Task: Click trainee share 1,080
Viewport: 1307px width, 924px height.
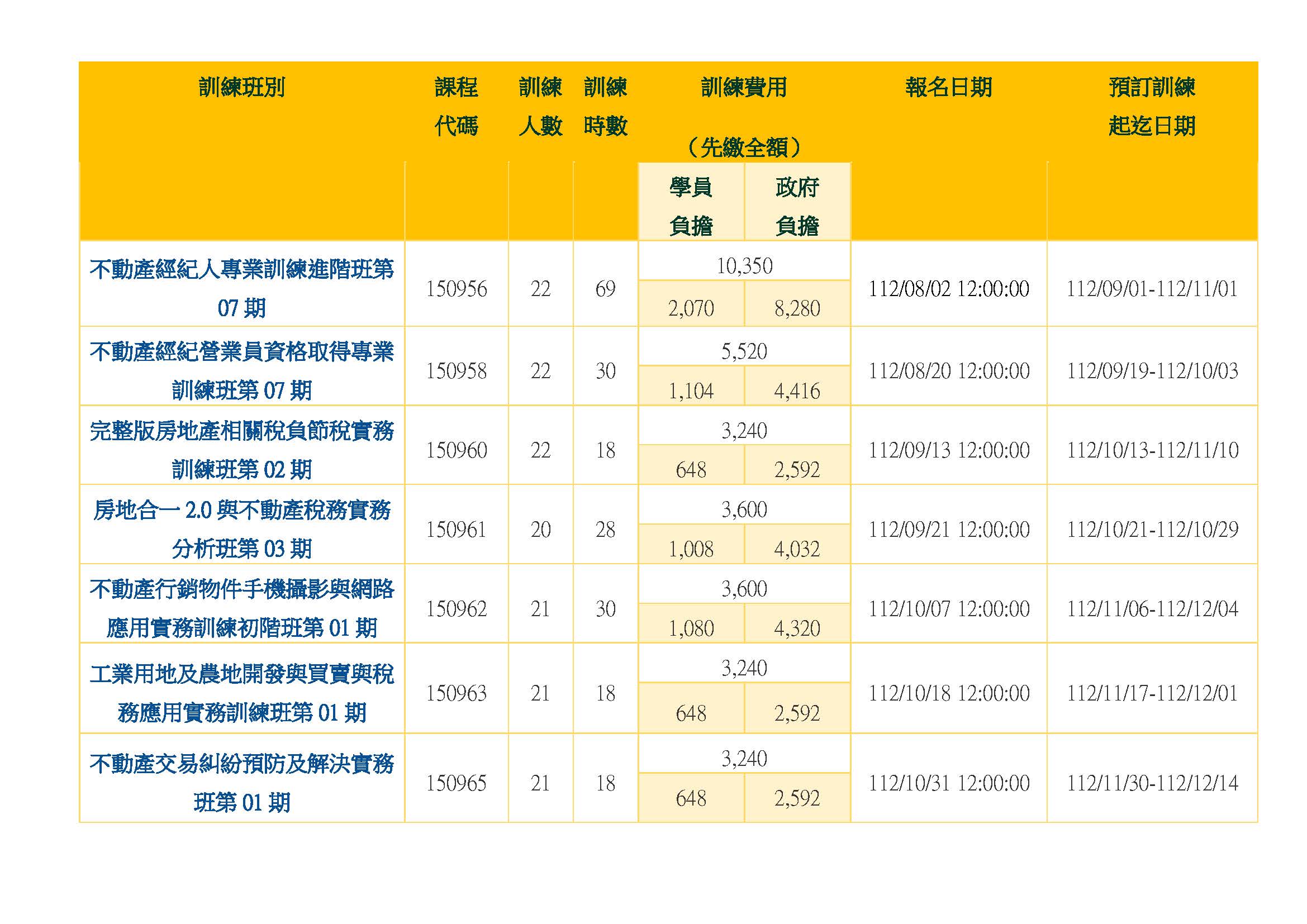Action: tap(691, 628)
